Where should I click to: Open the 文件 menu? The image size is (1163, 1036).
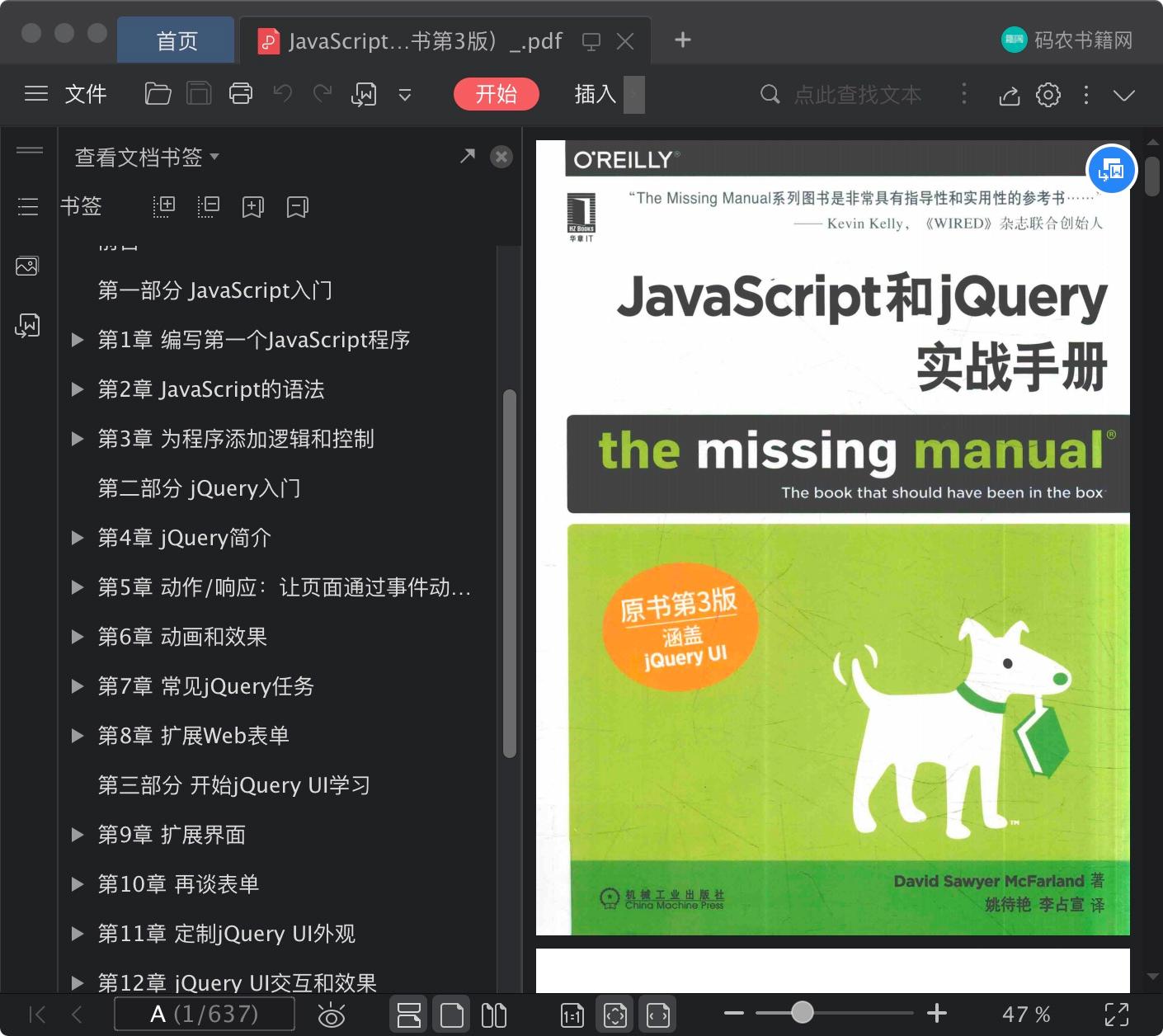[x=86, y=94]
